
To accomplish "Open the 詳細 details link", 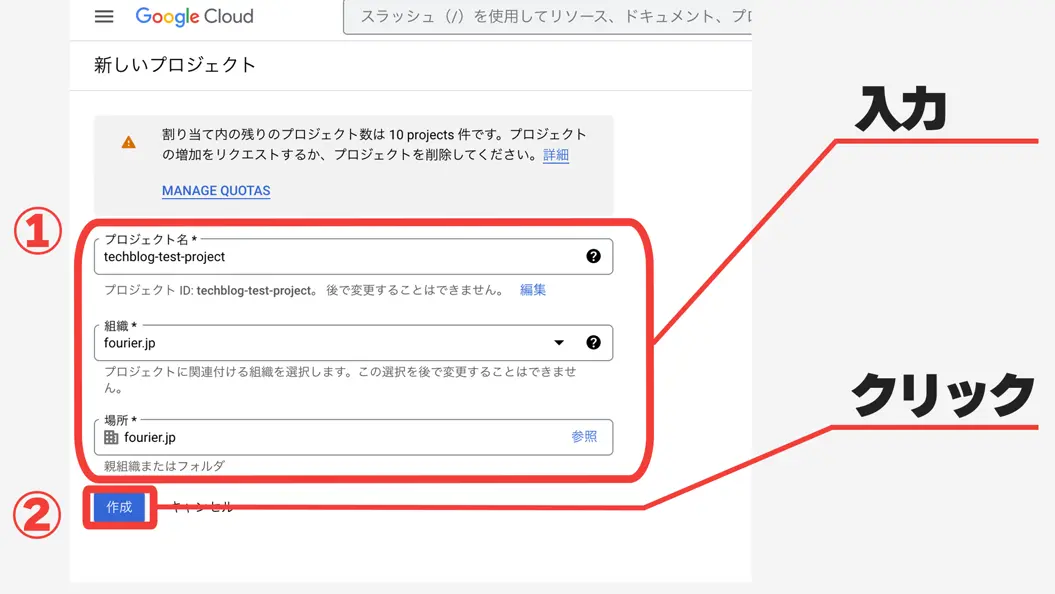I will 556,155.
